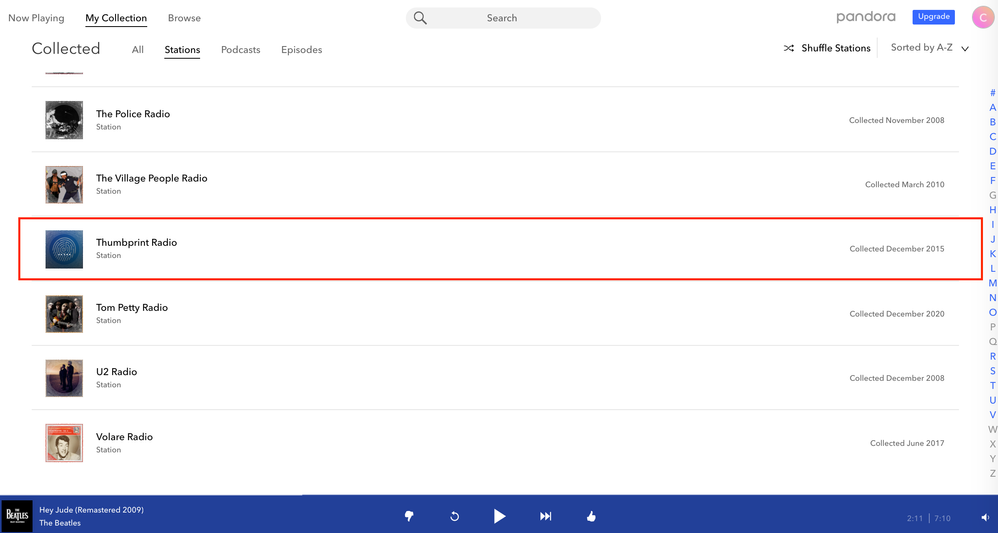Jump to letter B in alphabet index
This screenshot has width=998, height=533.
(x=992, y=122)
